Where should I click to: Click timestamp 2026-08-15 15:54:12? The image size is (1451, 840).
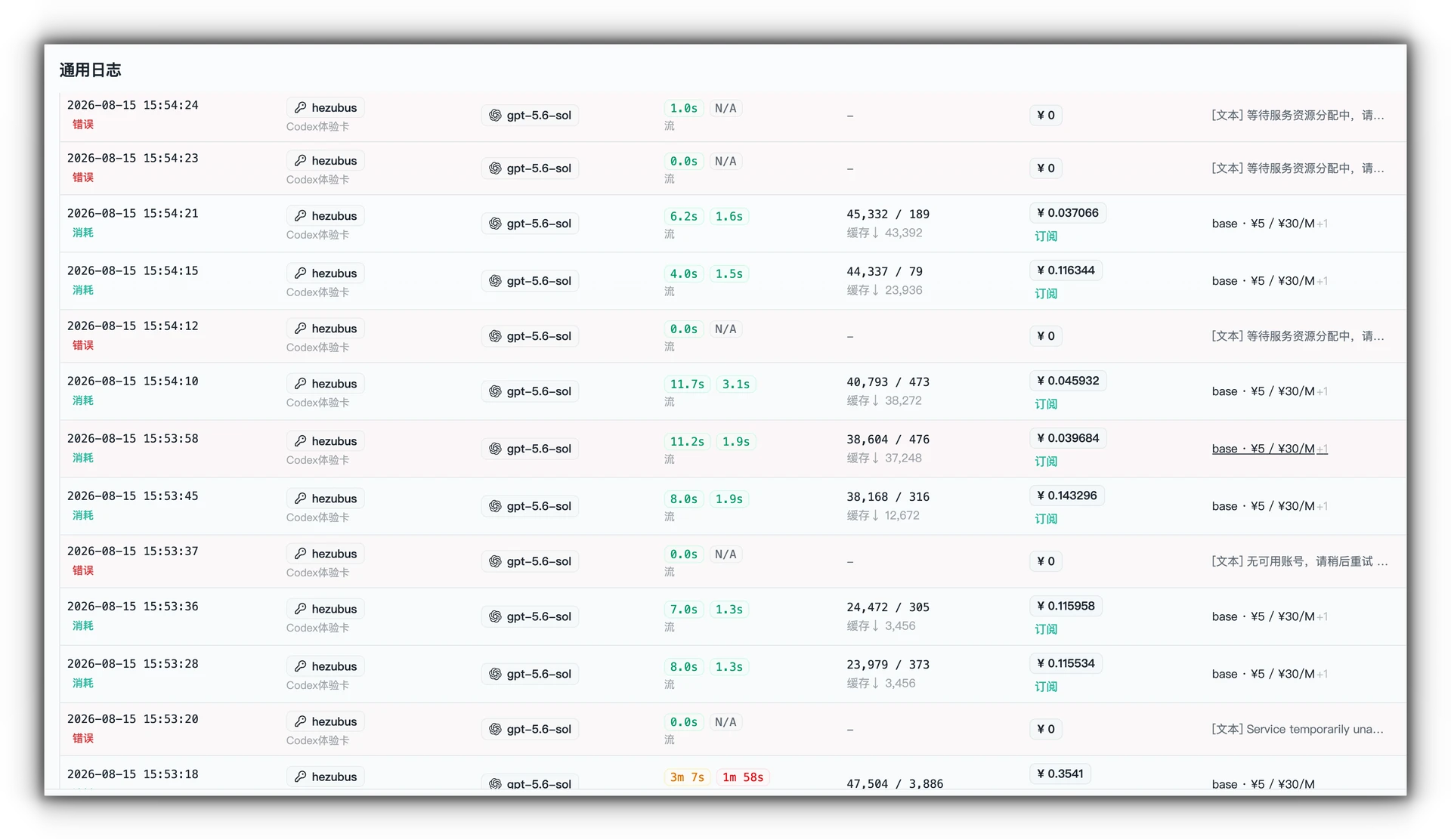click(133, 326)
